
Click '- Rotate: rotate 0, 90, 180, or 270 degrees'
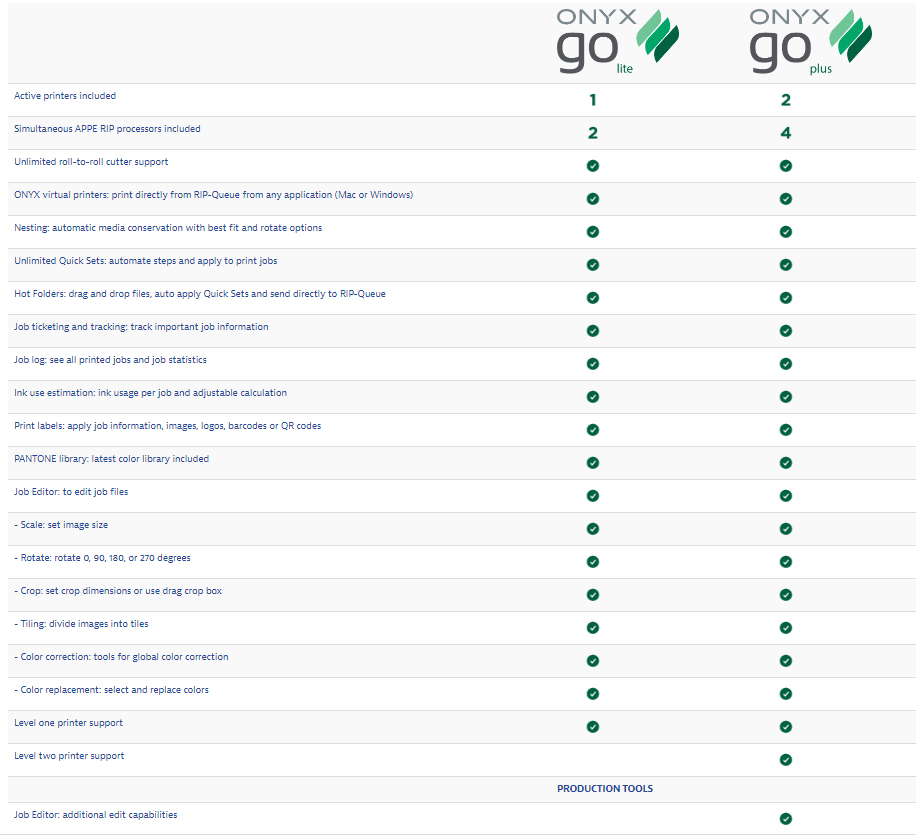pyautogui.click(x=102, y=558)
